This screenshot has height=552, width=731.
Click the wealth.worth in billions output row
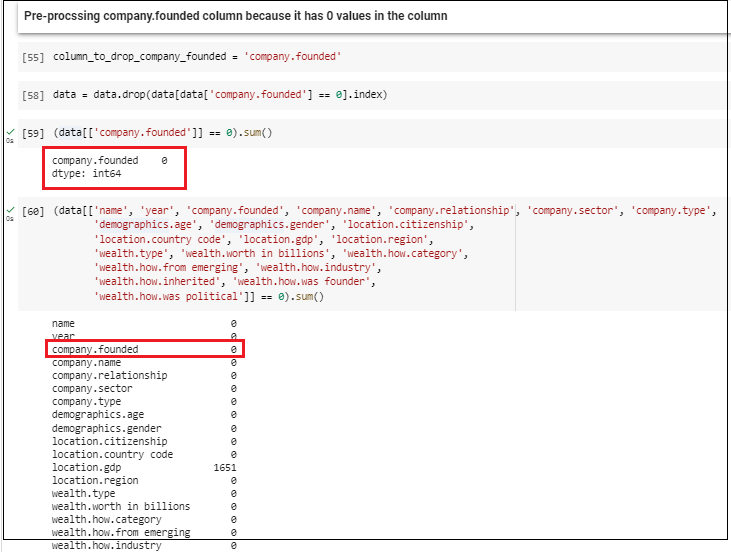[144, 506]
